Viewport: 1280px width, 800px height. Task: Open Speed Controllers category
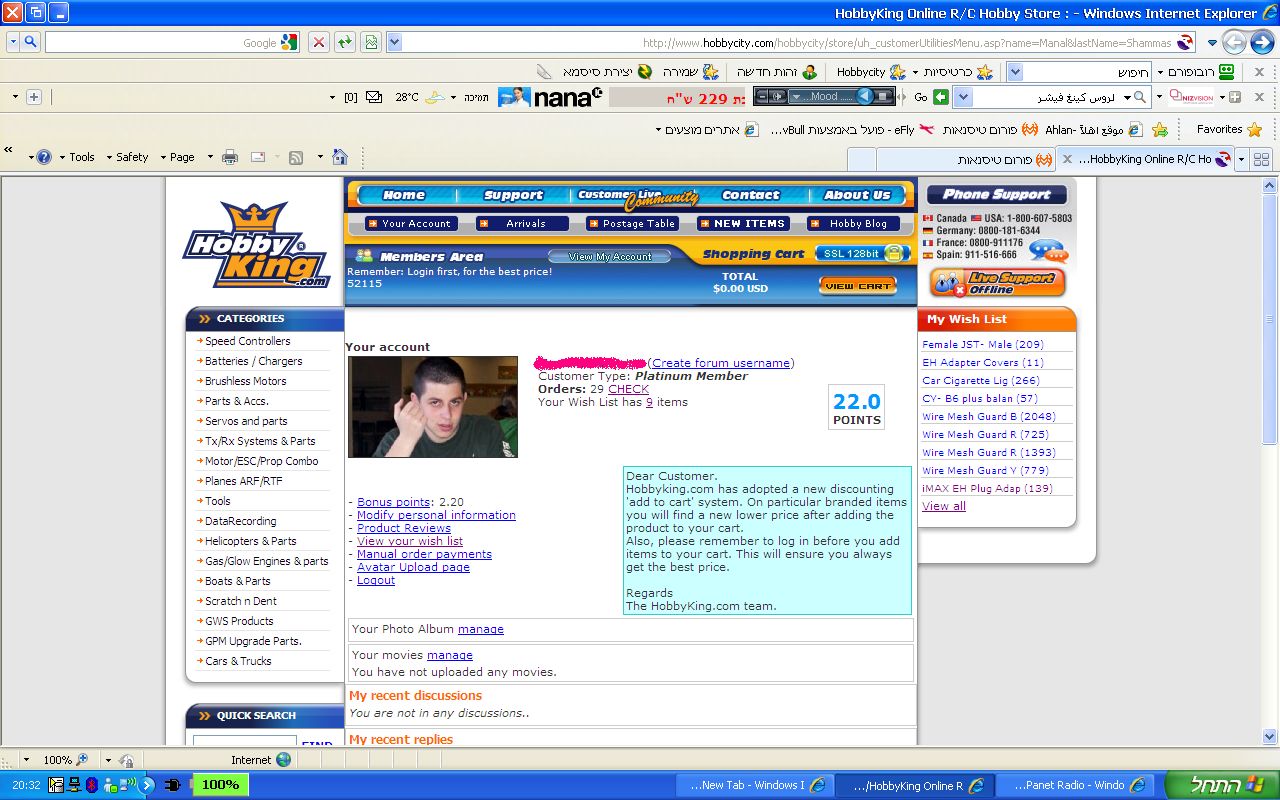point(248,341)
